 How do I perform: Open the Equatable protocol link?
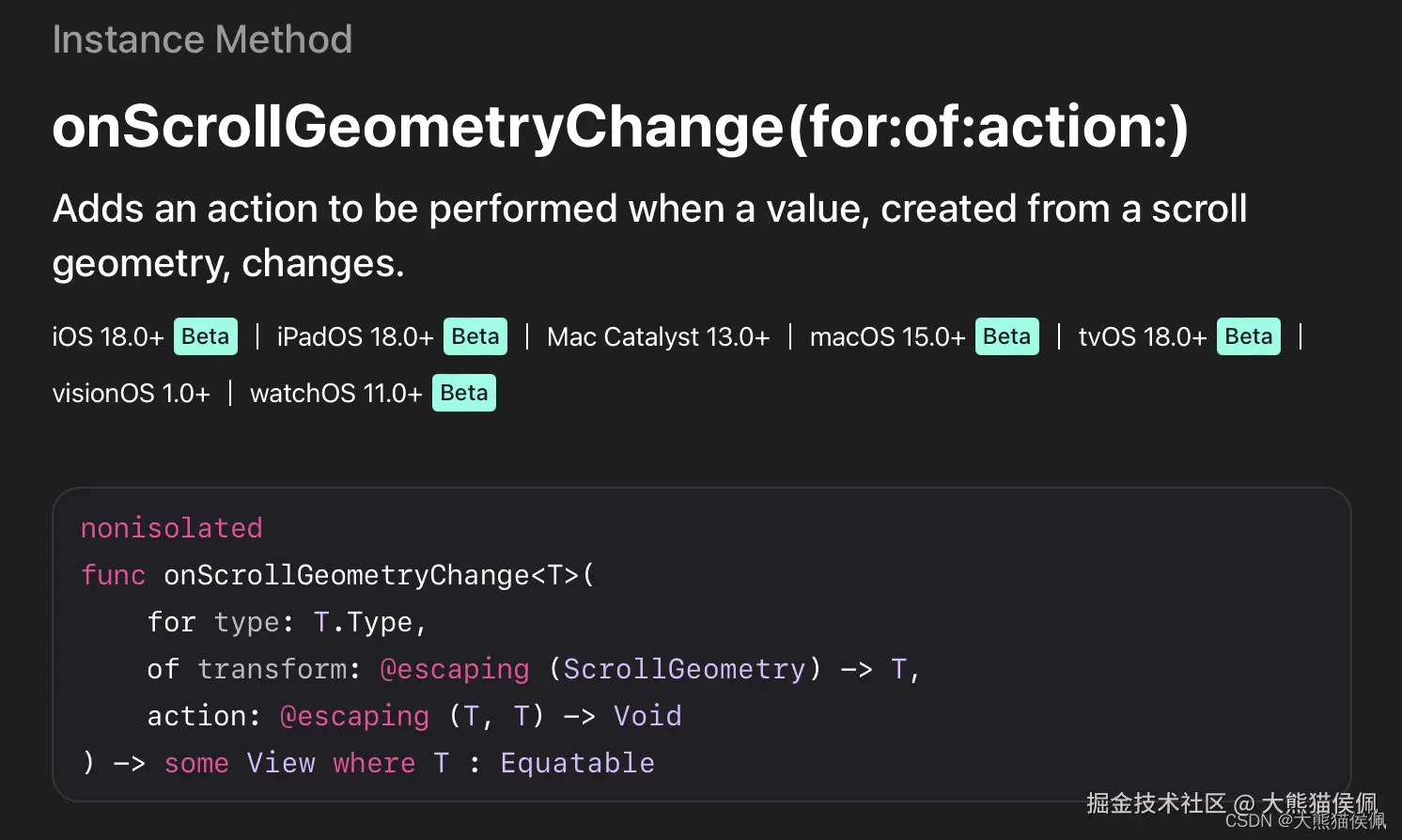[x=577, y=763]
